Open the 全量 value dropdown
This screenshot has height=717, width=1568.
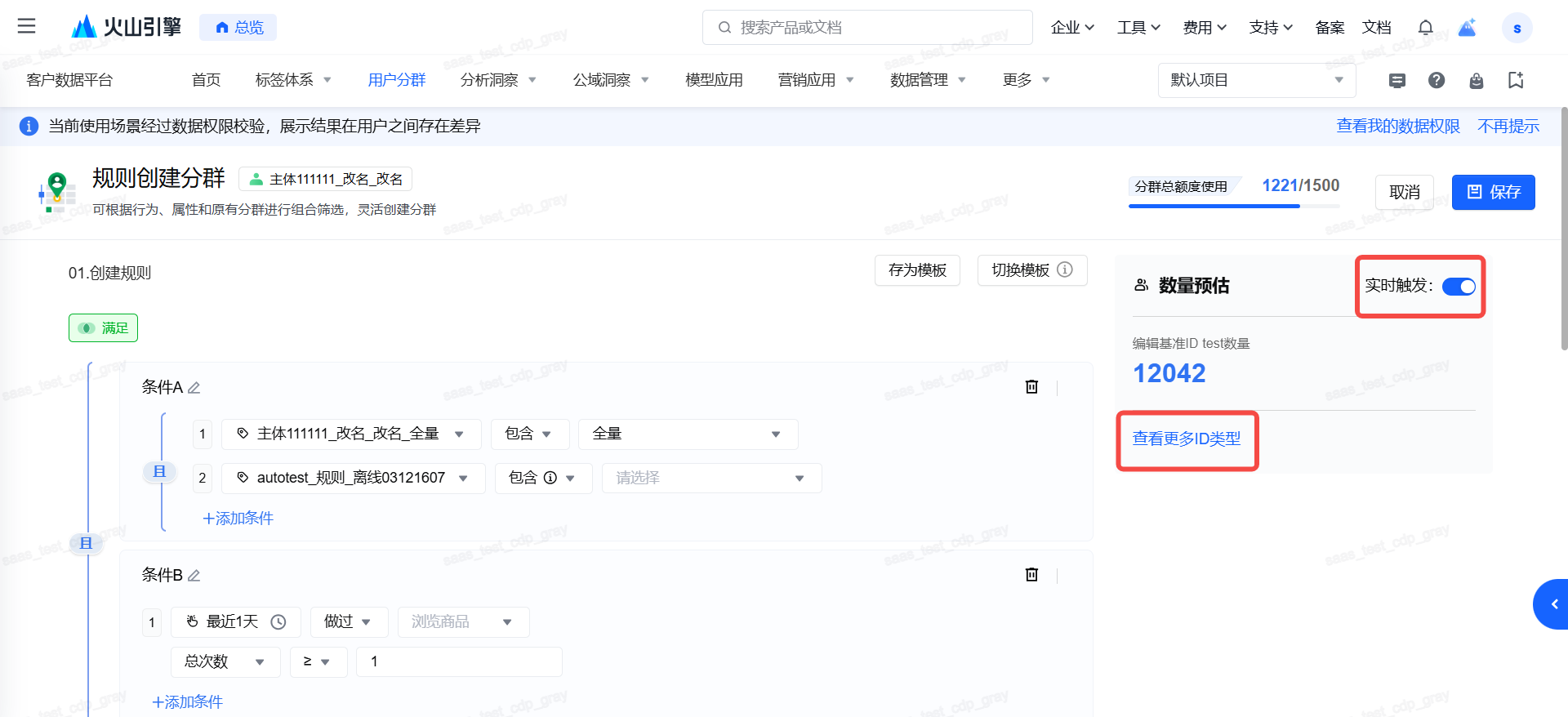point(688,434)
